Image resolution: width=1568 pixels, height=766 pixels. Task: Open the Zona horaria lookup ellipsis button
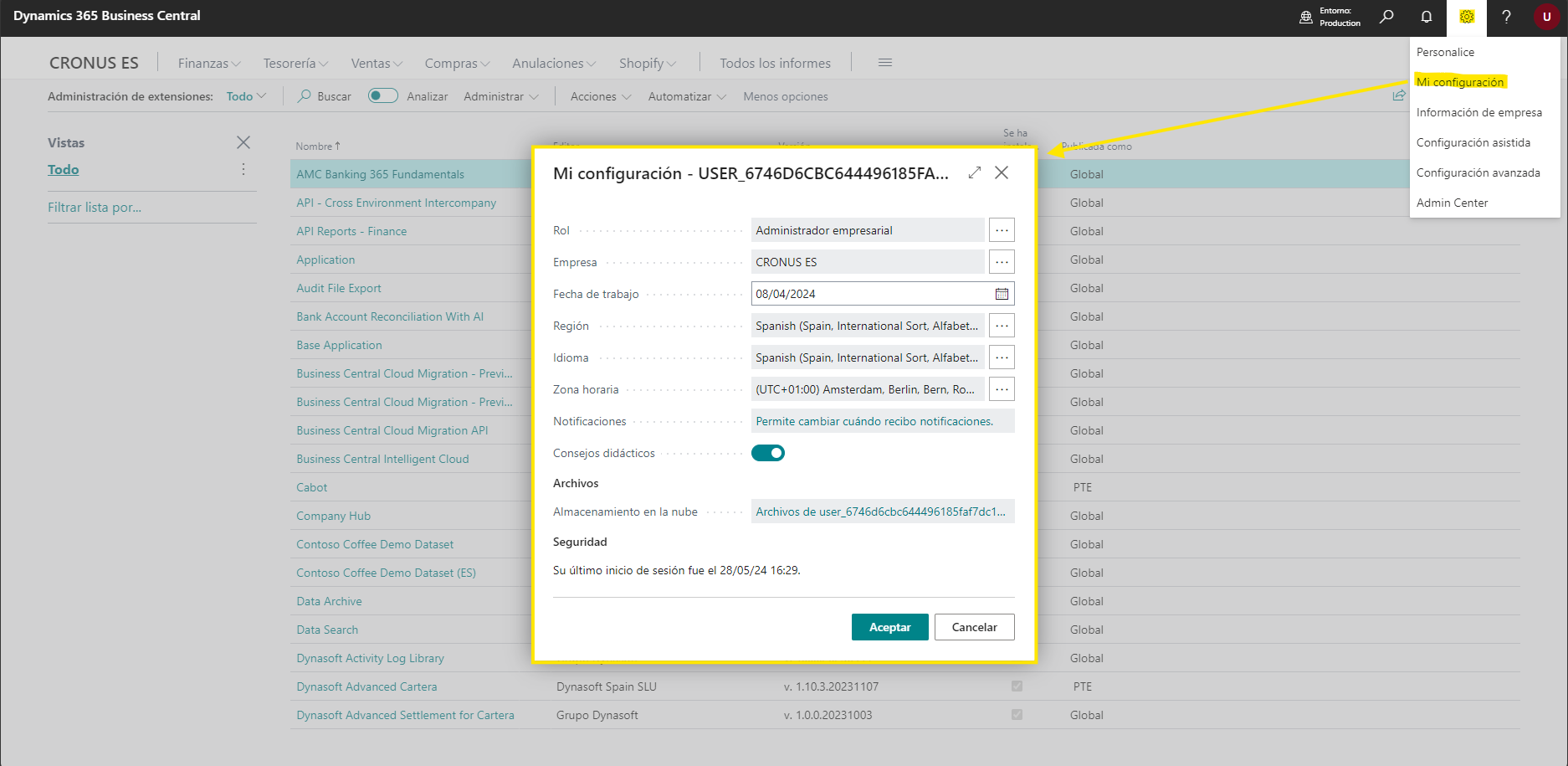click(1002, 389)
